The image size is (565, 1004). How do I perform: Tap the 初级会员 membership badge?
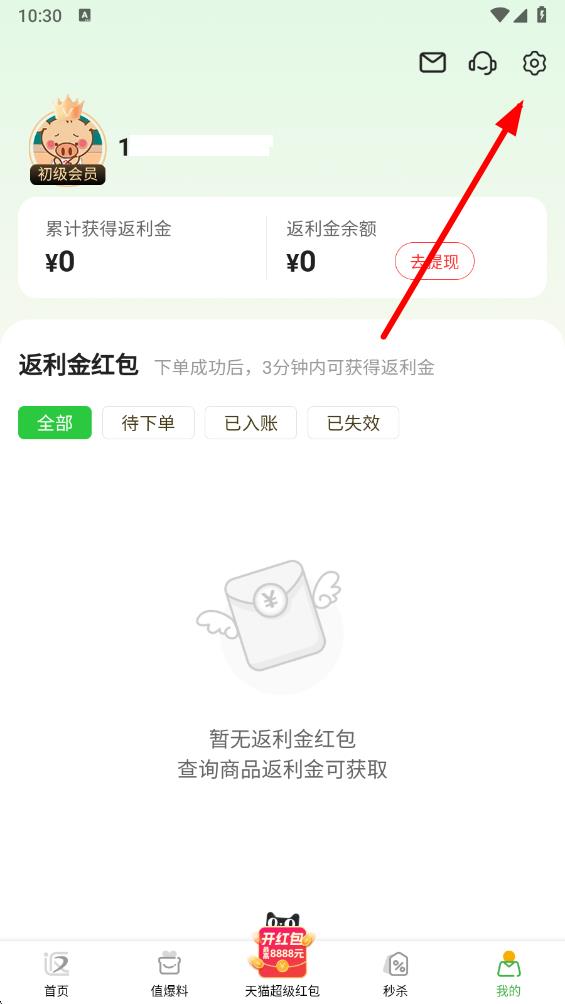(67, 174)
